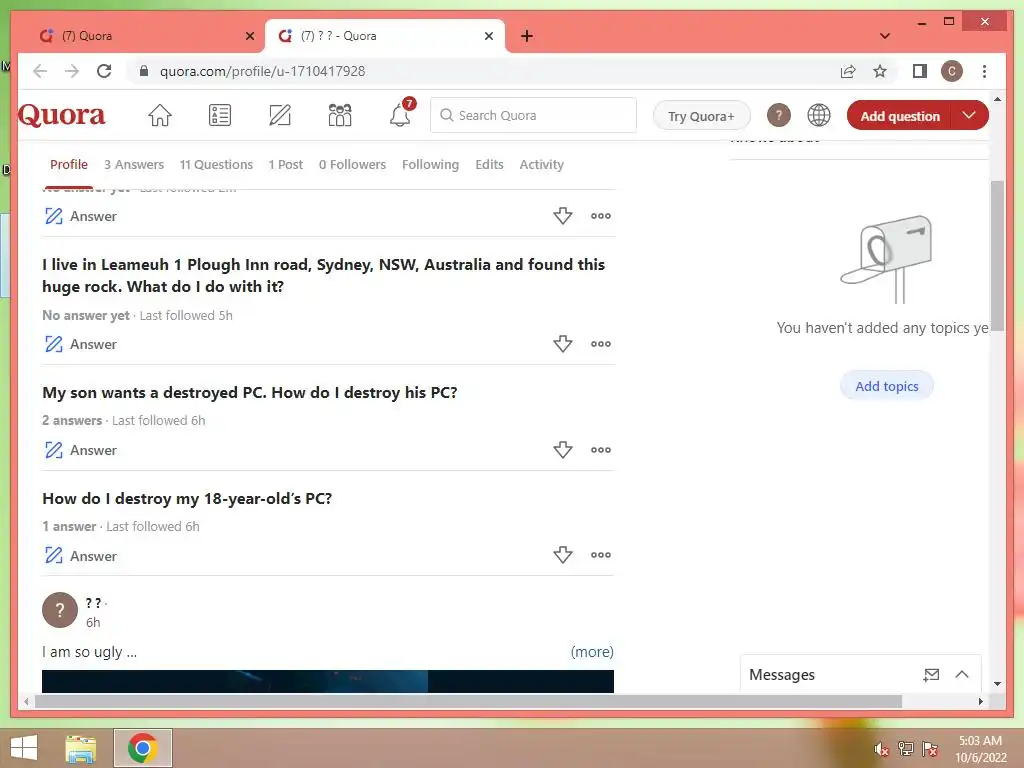Open the Answer pencil icon in Quora header
The height and width of the screenshot is (768, 1024).
tap(280, 116)
